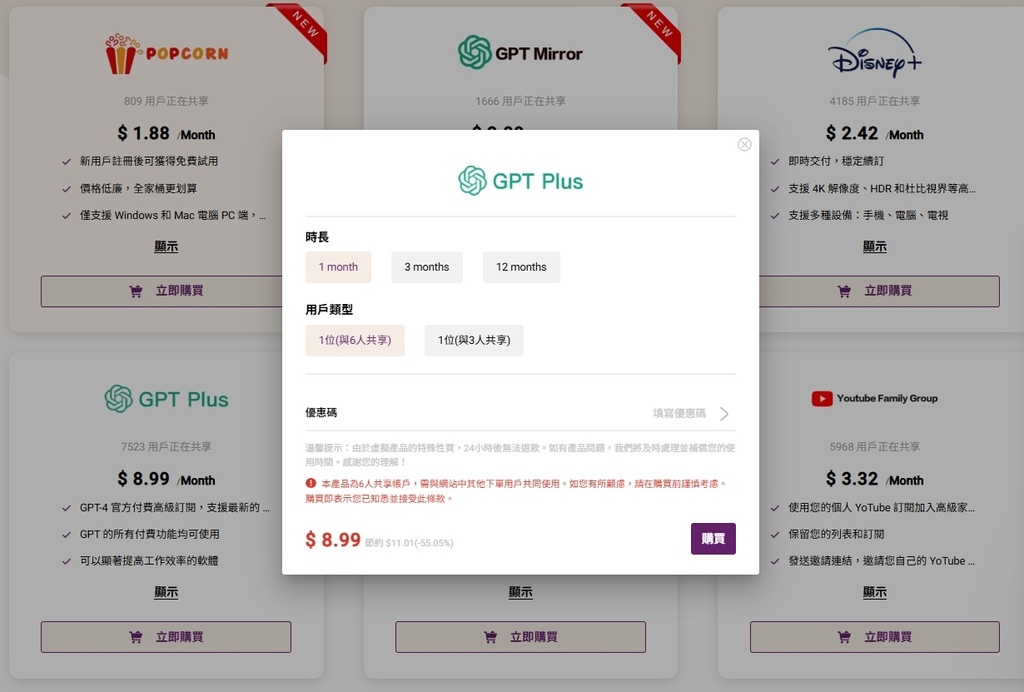Click 1666 用戶正在共享 text
The height and width of the screenshot is (692, 1024).
click(x=520, y=101)
